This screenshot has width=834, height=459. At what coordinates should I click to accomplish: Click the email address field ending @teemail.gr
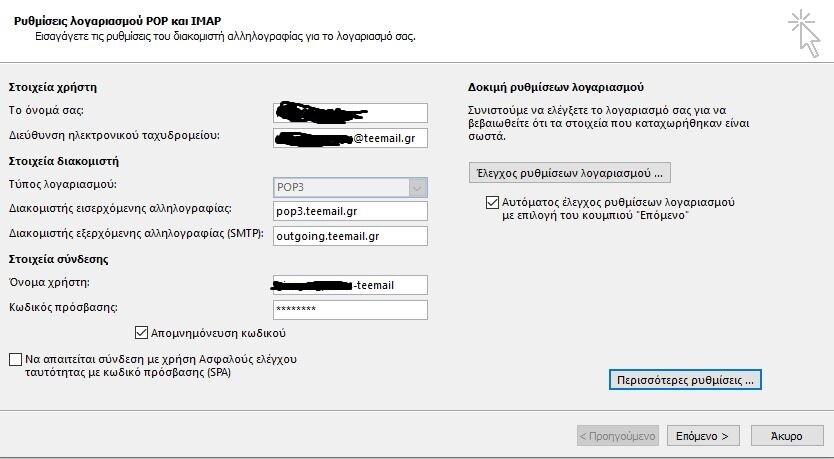350,138
